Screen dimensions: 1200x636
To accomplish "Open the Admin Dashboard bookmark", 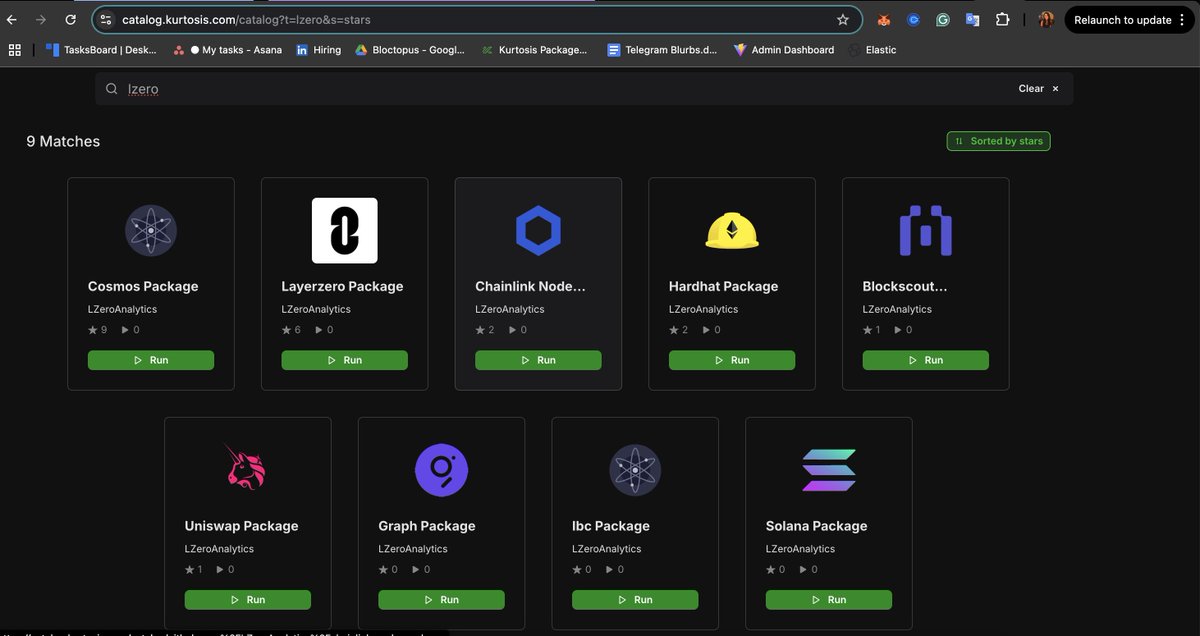I will pyautogui.click(x=784, y=50).
